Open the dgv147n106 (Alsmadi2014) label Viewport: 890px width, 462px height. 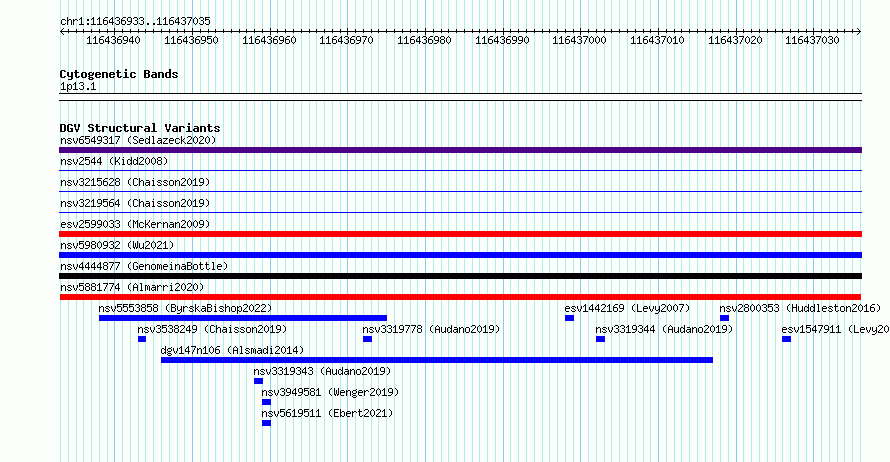(232, 350)
